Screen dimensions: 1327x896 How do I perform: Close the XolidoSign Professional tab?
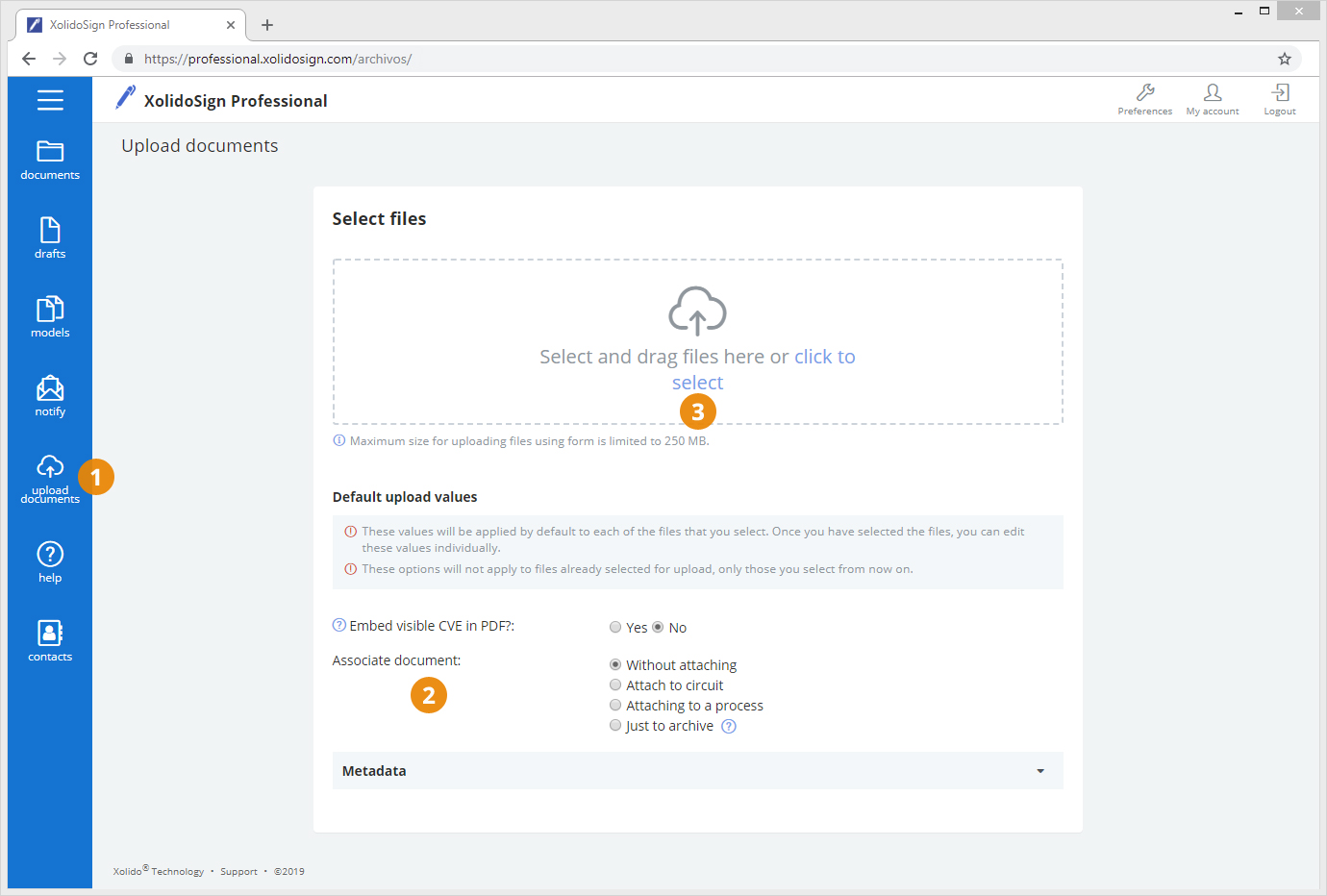(231, 25)
